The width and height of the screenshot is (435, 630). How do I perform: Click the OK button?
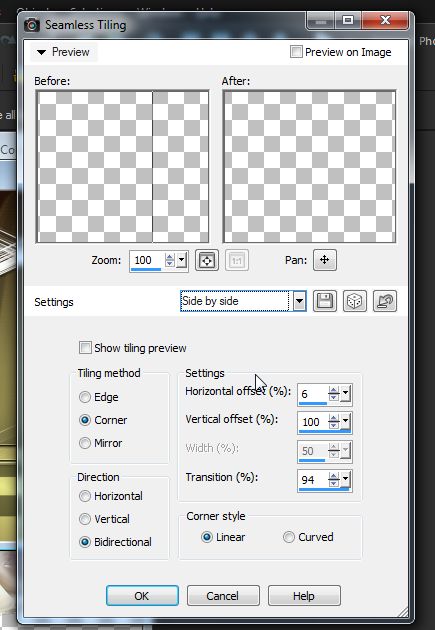[142, 595]
